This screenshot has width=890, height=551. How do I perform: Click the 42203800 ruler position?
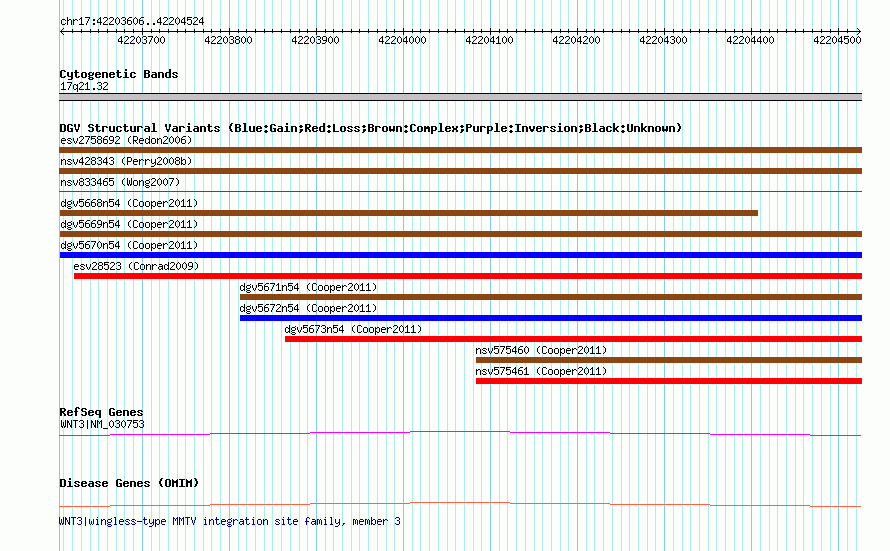[x=228, y=40]
